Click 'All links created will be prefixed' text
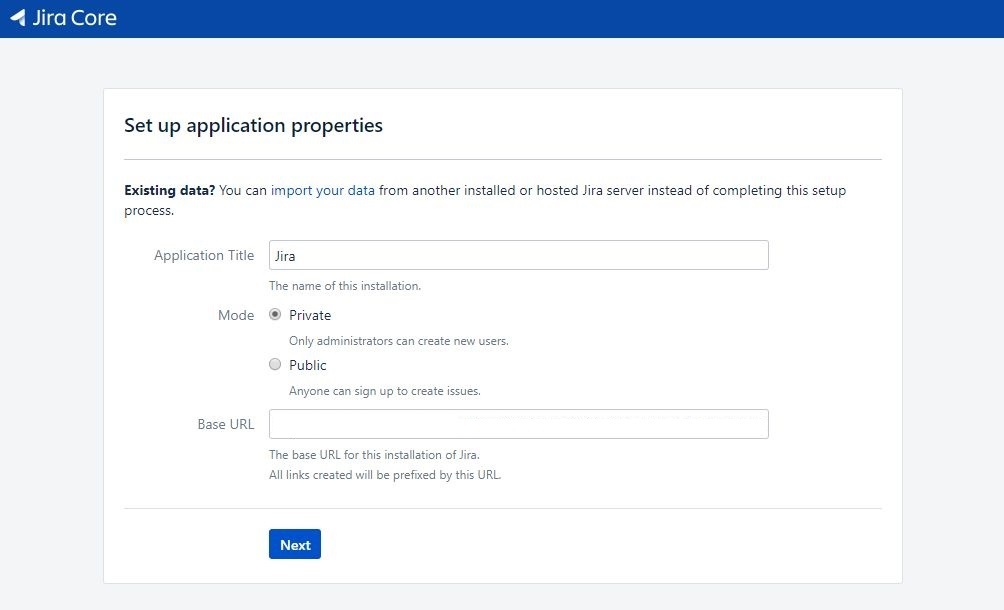This screenshot has width=1004, height=610. [x=385, y=475]
